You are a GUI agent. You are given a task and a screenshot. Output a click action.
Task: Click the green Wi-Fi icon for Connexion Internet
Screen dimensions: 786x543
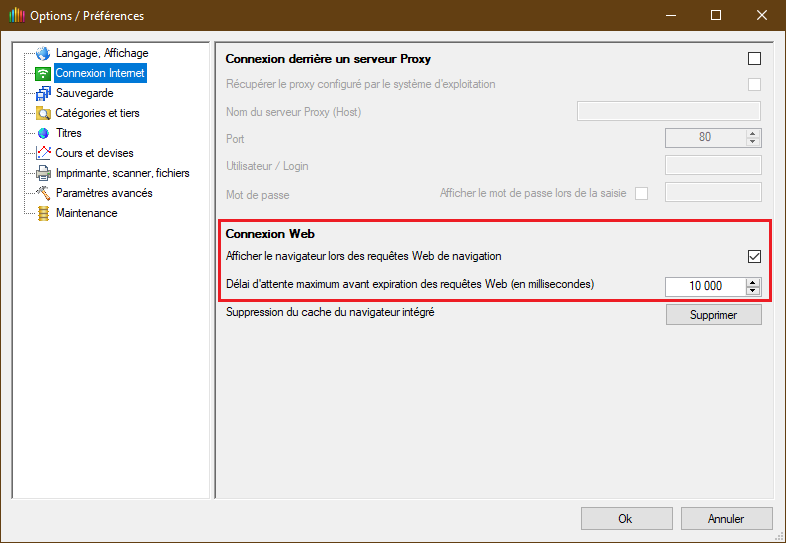click(x=43, y=73)
